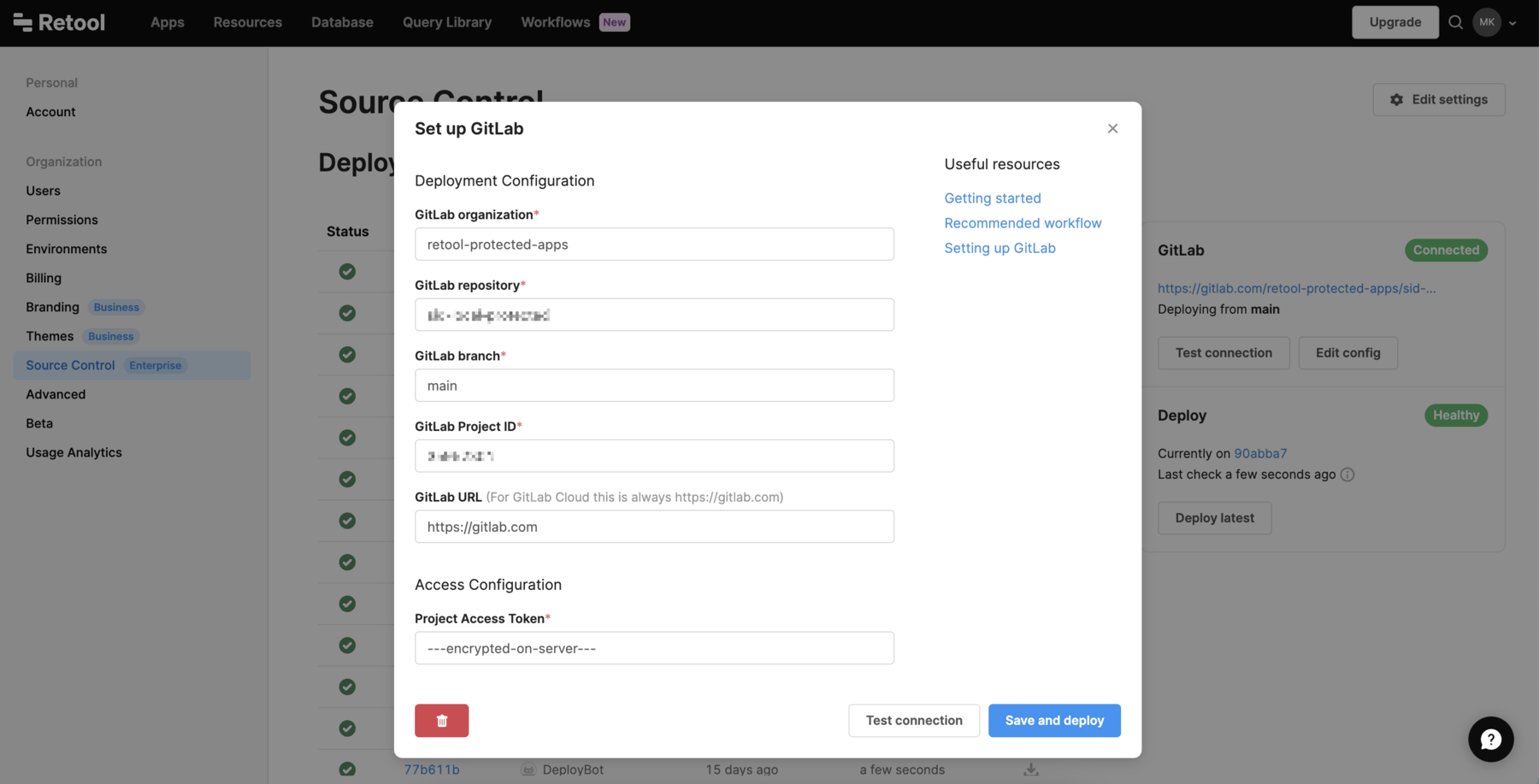Open the search magnifier icon
The height and width of the screenshot is (784, 1539).
pyautogui.click(x=1455, y=22)
